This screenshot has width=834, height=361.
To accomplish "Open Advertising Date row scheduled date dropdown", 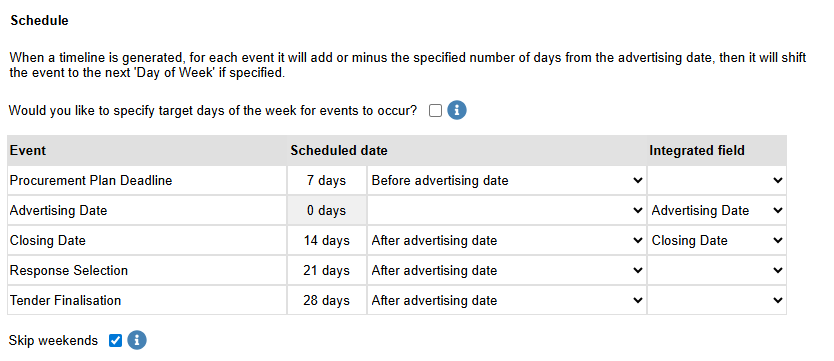I will tap(506, 211).
